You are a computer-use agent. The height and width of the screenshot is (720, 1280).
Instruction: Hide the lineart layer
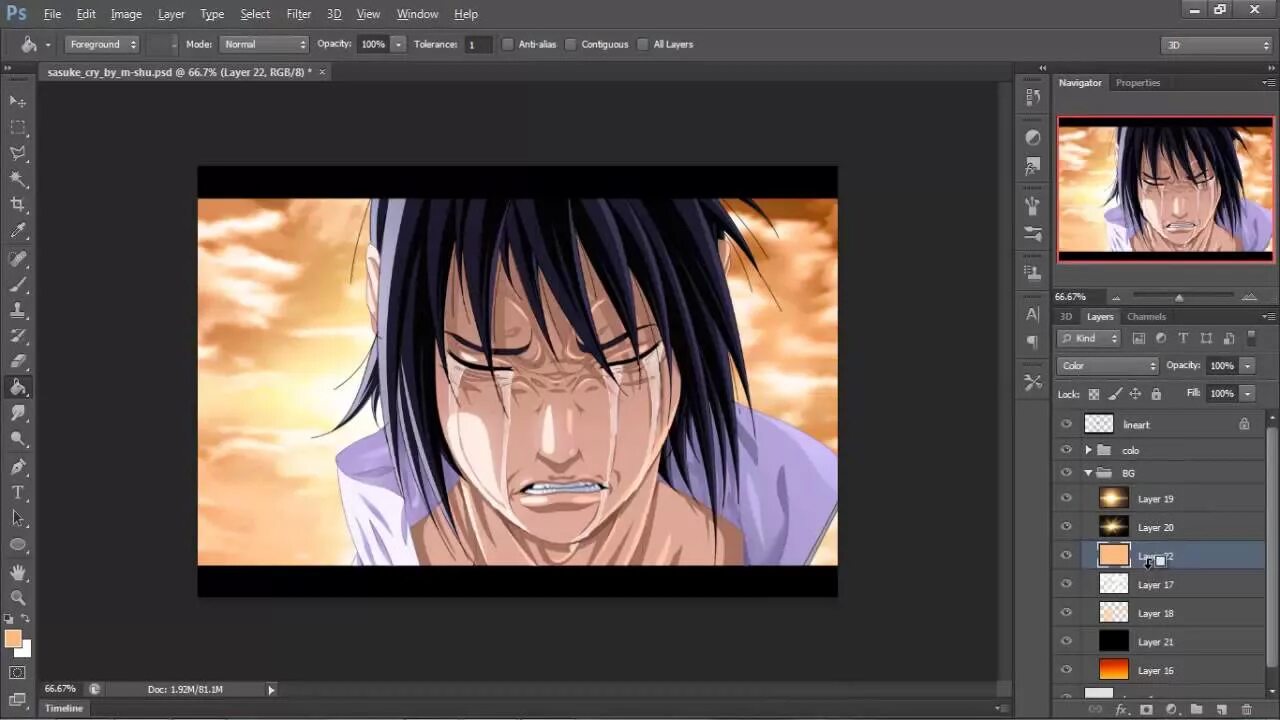point(1066,424)
